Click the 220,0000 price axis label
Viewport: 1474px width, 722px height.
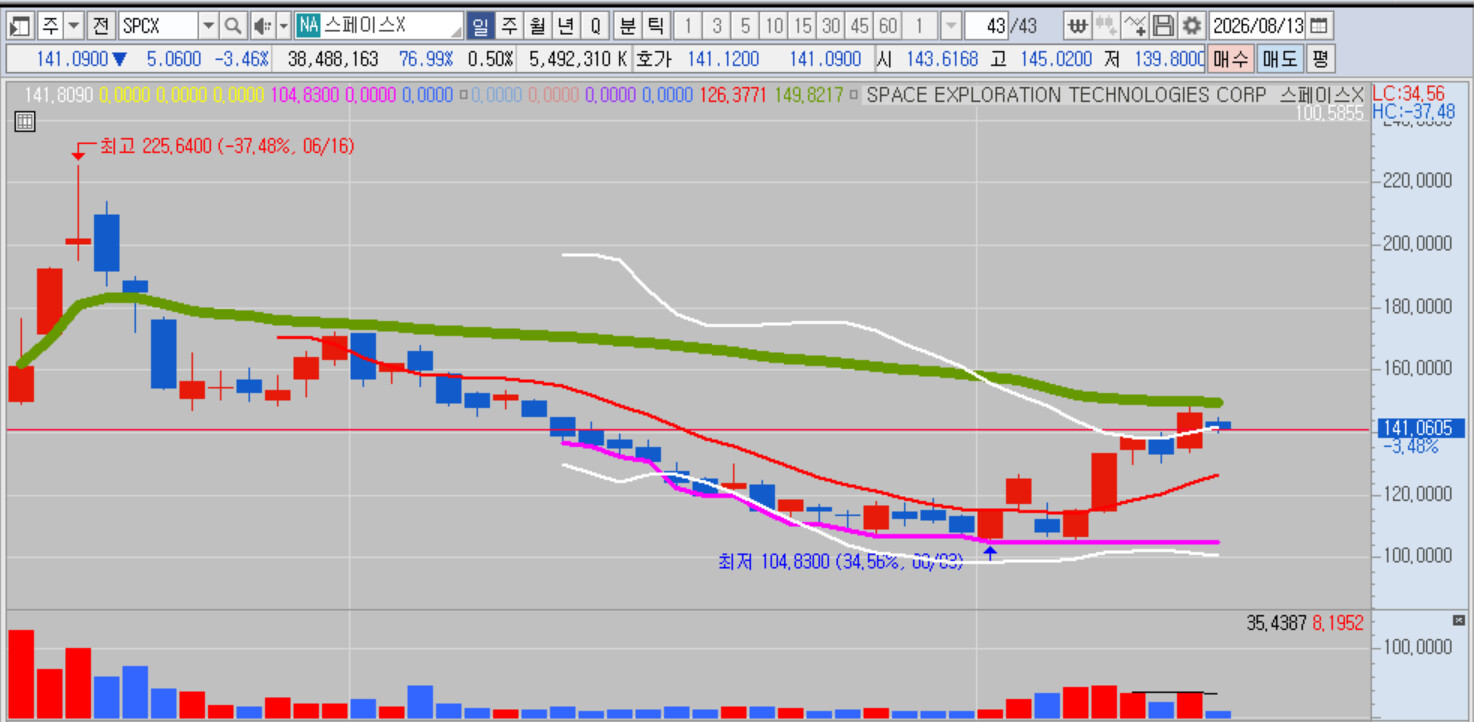click(x=1418, y=181)
